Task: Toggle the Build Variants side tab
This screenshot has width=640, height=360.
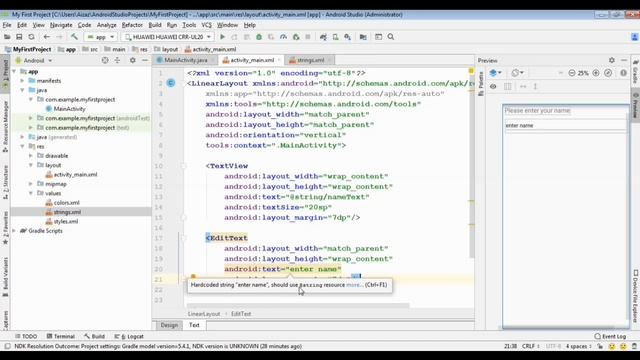Action: click(x=5, y=277)
